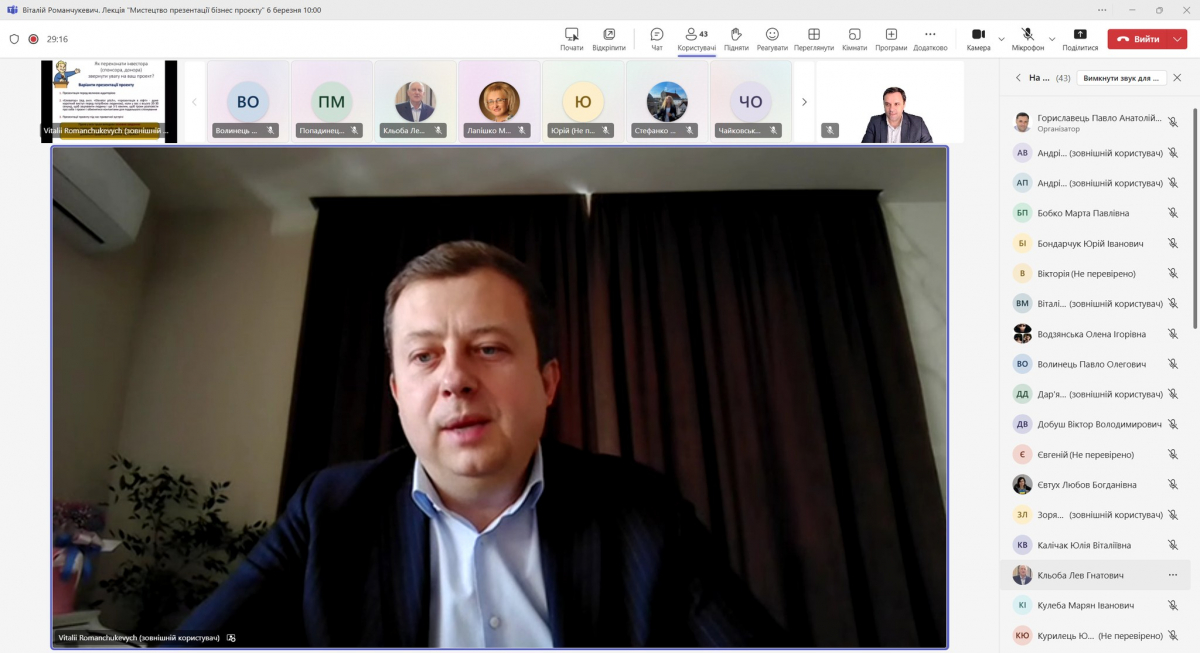1200x653 pixels.
Task: Open dropdown arrow beside Вийти button
Action: [x=1177, y=39]
